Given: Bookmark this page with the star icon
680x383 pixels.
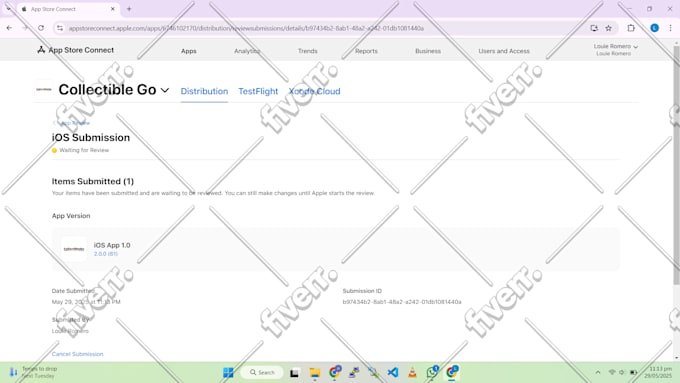Looking at the screenshot, I should (608, 28).
